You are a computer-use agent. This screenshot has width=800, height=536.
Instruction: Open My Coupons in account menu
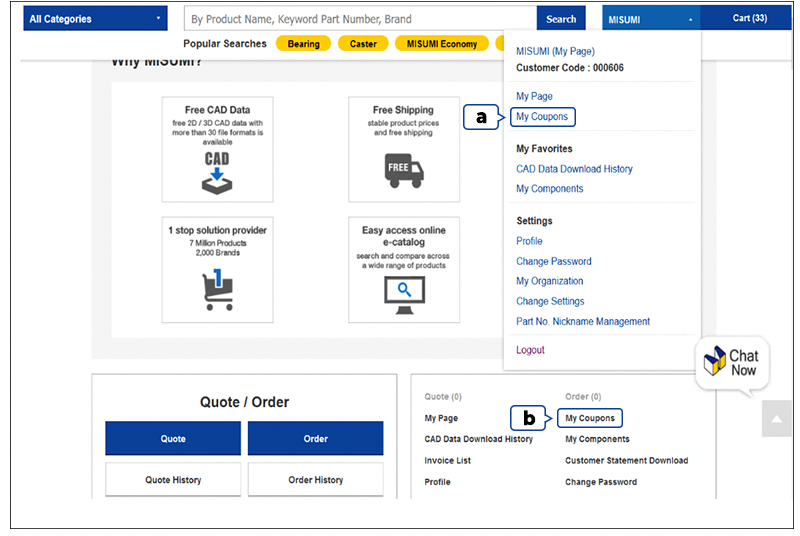point(542,117)
